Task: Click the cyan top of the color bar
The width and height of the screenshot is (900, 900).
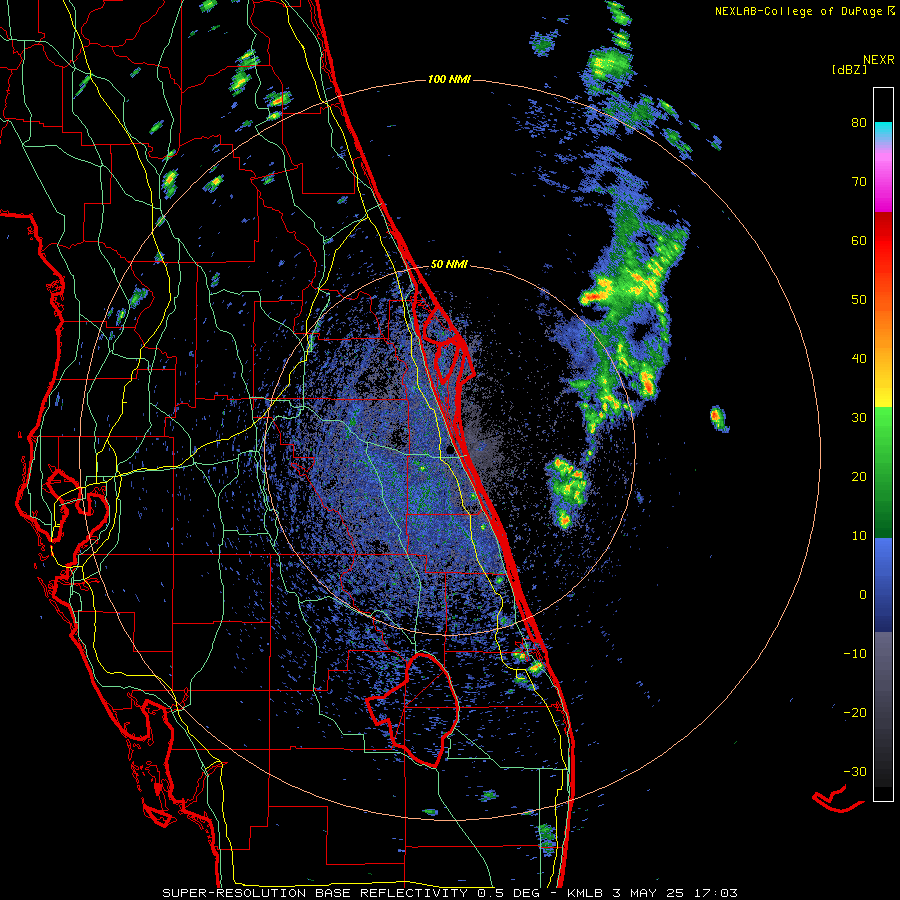Action: tap(883, 131)
